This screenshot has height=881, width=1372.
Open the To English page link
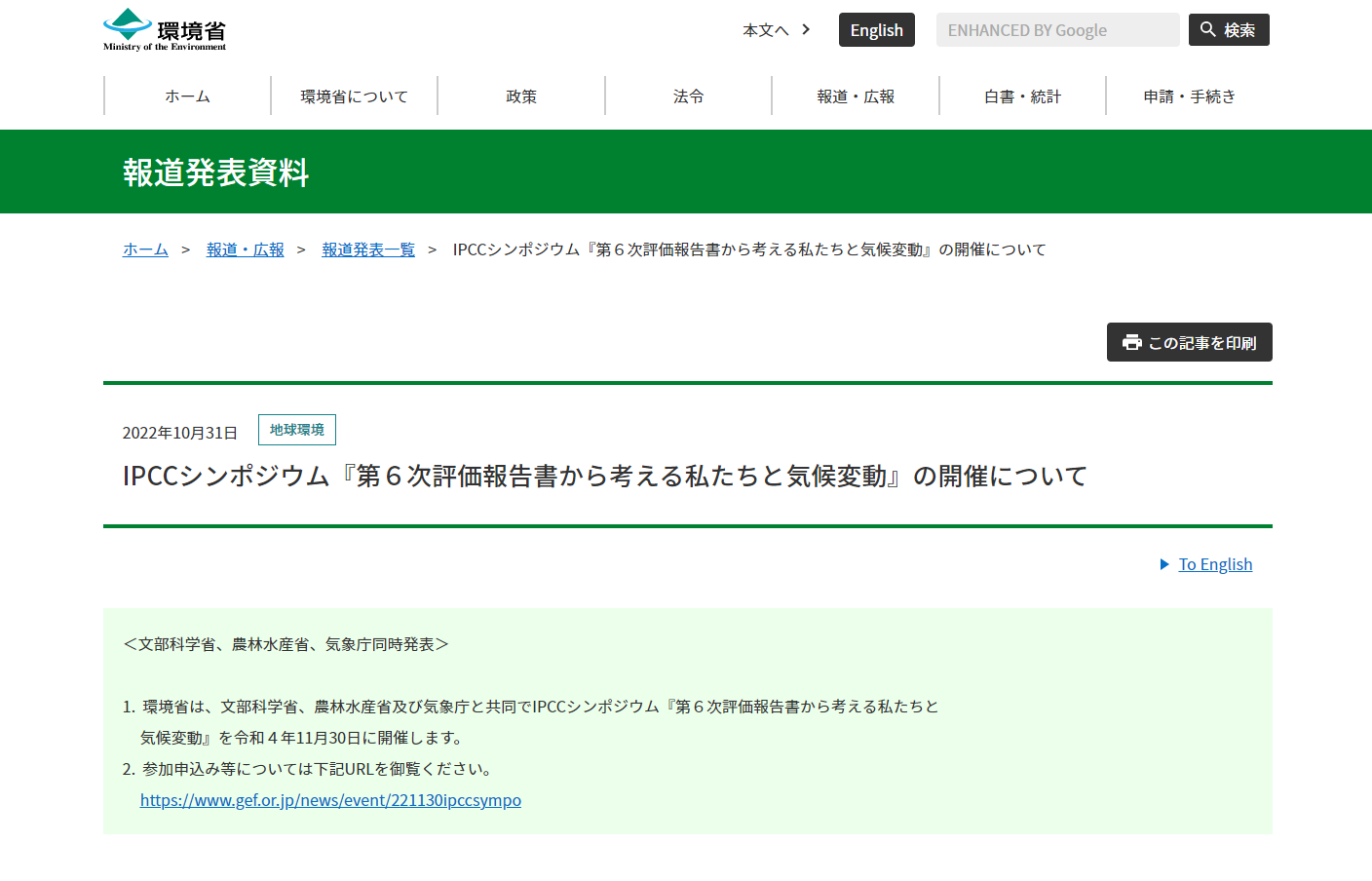click(1215, 564)
